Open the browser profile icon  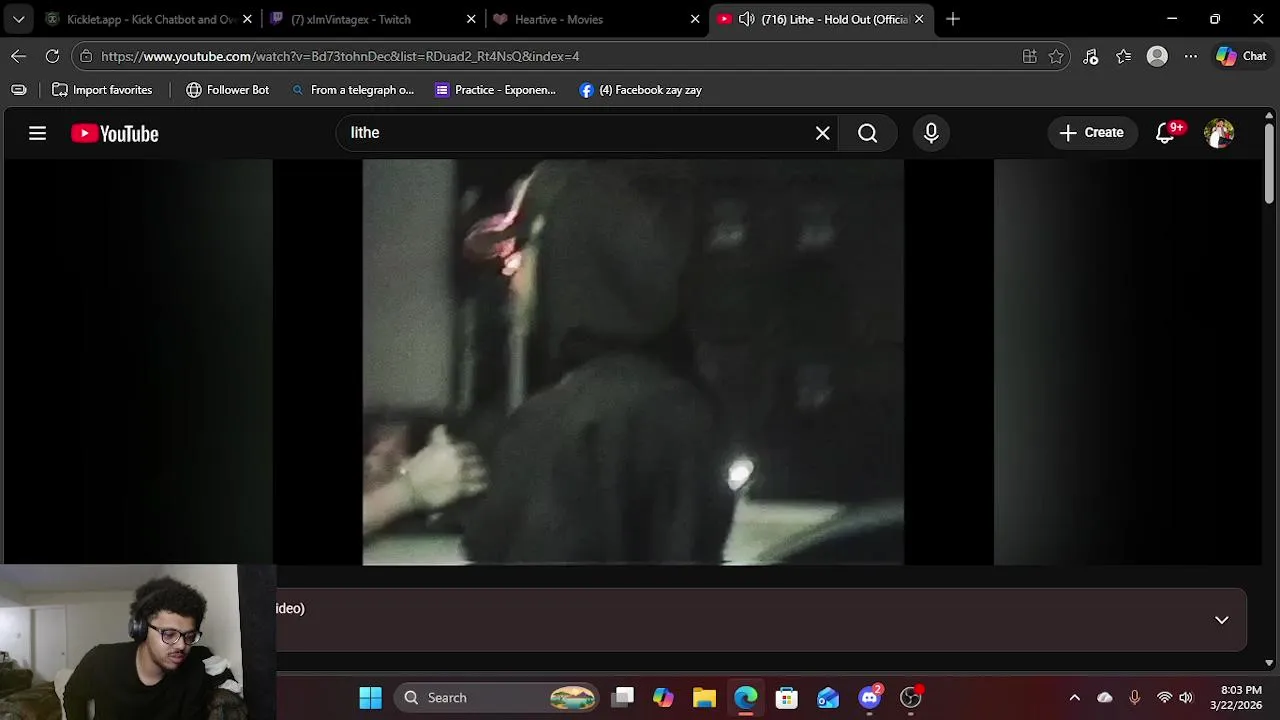[x=1157, y=57]
